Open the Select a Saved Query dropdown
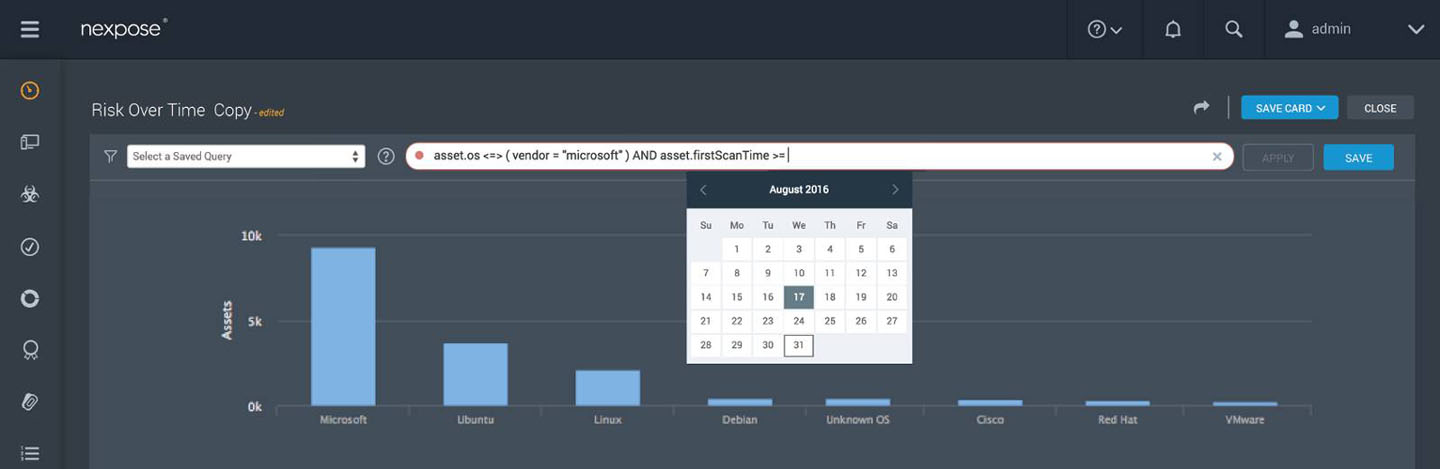The width and height of the screenshot is (1440, 469). (246, 157)
